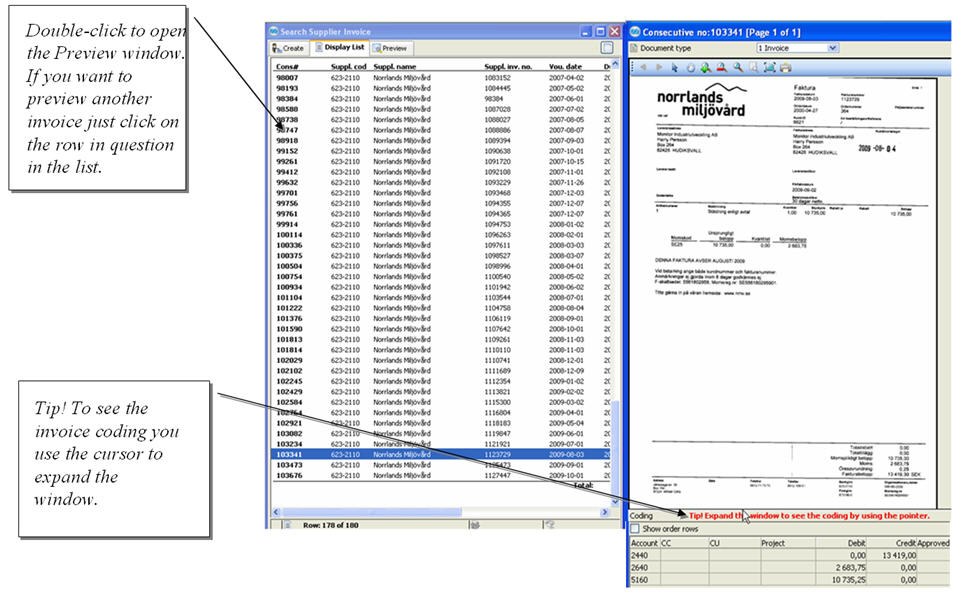Tick the Show order rows checkbox
Screen dimensions: 956x593
635,529
